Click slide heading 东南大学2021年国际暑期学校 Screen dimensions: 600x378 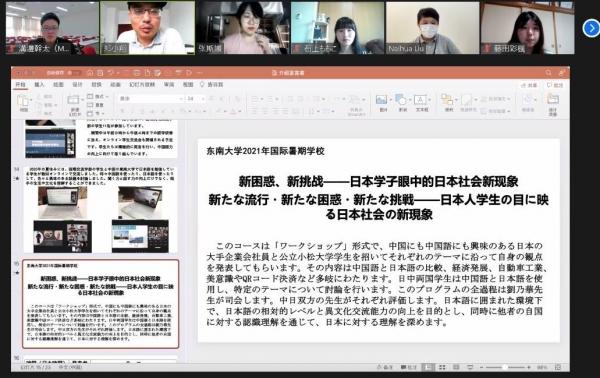click(x=266, y=151)
